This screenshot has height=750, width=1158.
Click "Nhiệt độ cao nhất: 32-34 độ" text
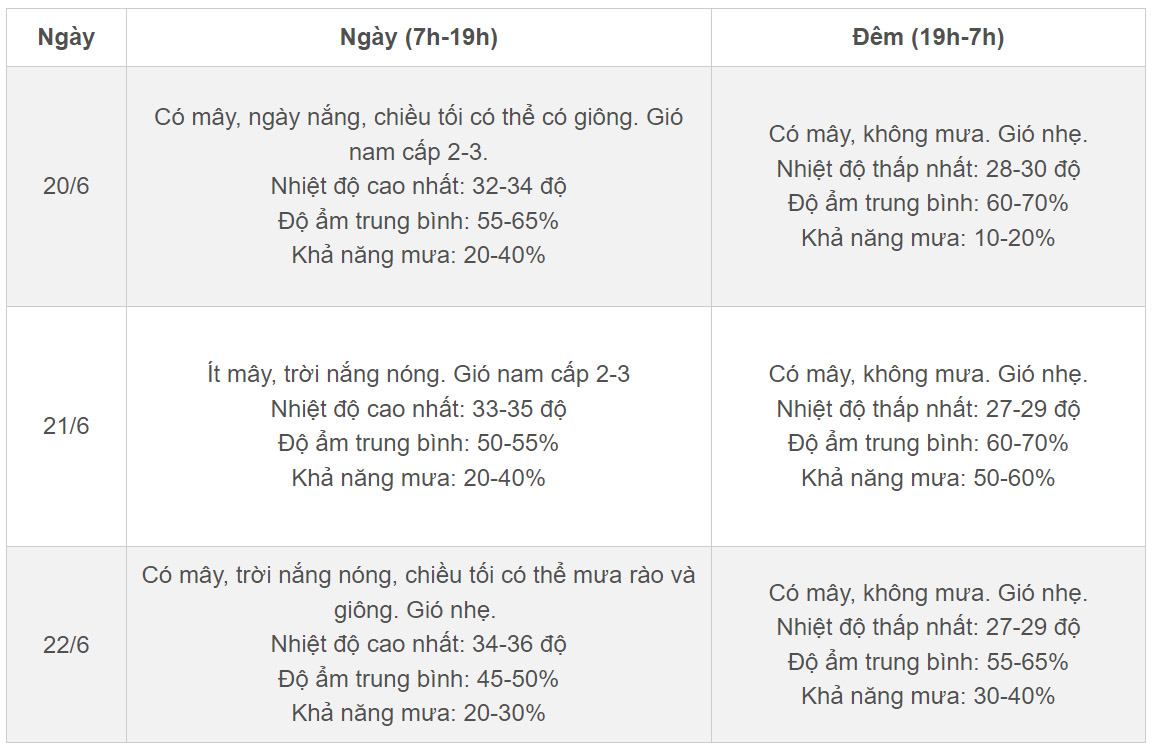tap(418, 186)
